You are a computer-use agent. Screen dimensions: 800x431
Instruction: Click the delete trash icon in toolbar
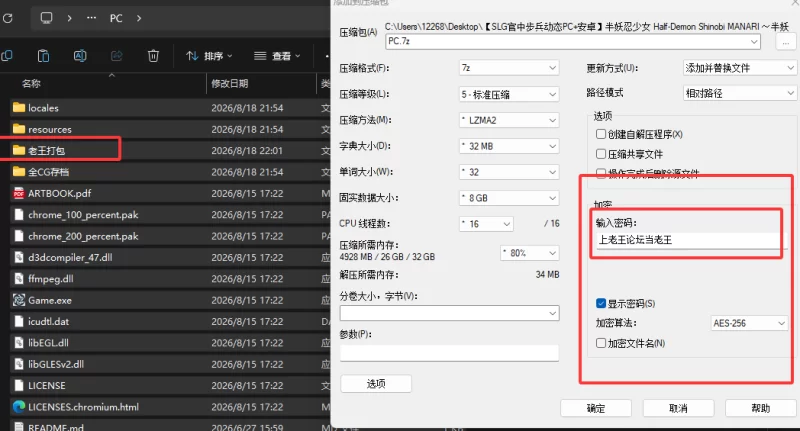(153, 56)
